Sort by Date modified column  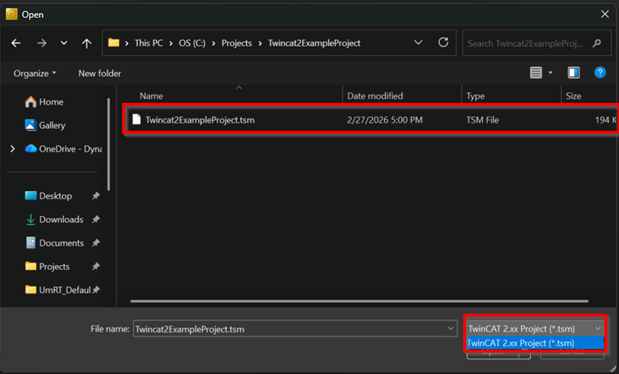[375, 96]
